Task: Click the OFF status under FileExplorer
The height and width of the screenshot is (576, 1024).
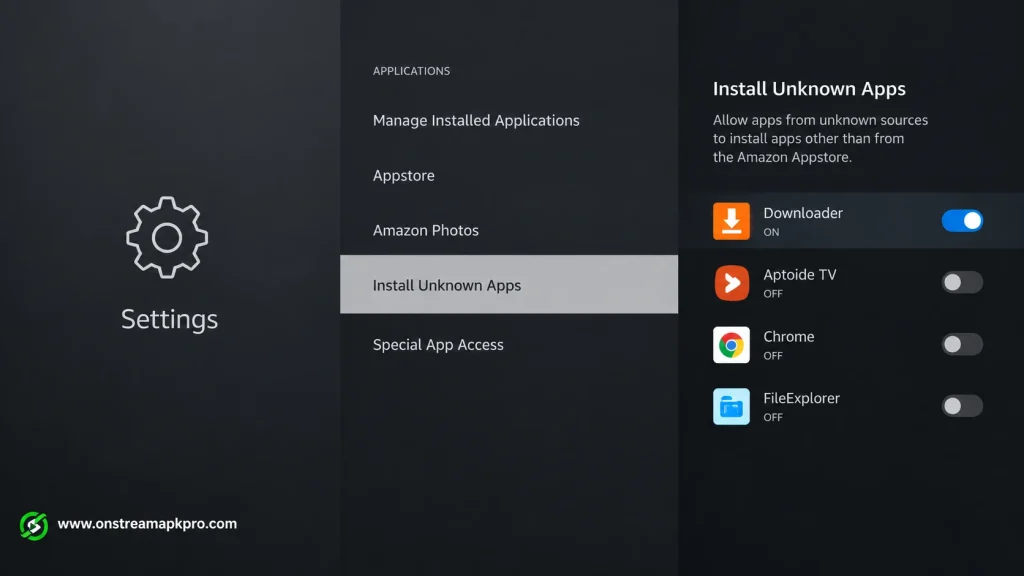Action: [x=773, y=417]
